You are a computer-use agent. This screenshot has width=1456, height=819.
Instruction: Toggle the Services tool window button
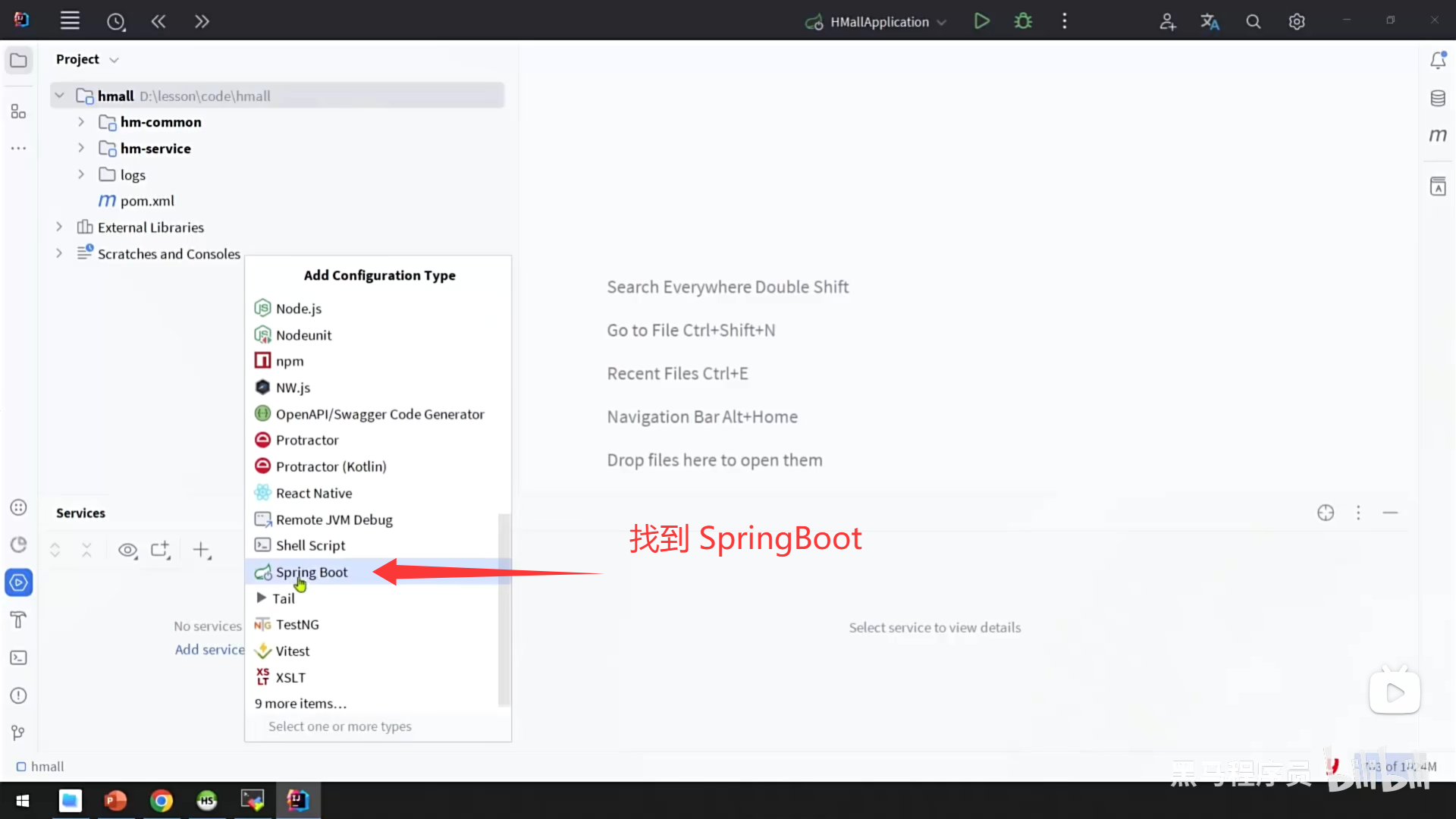pyautogui.click(x=18, y=582)
